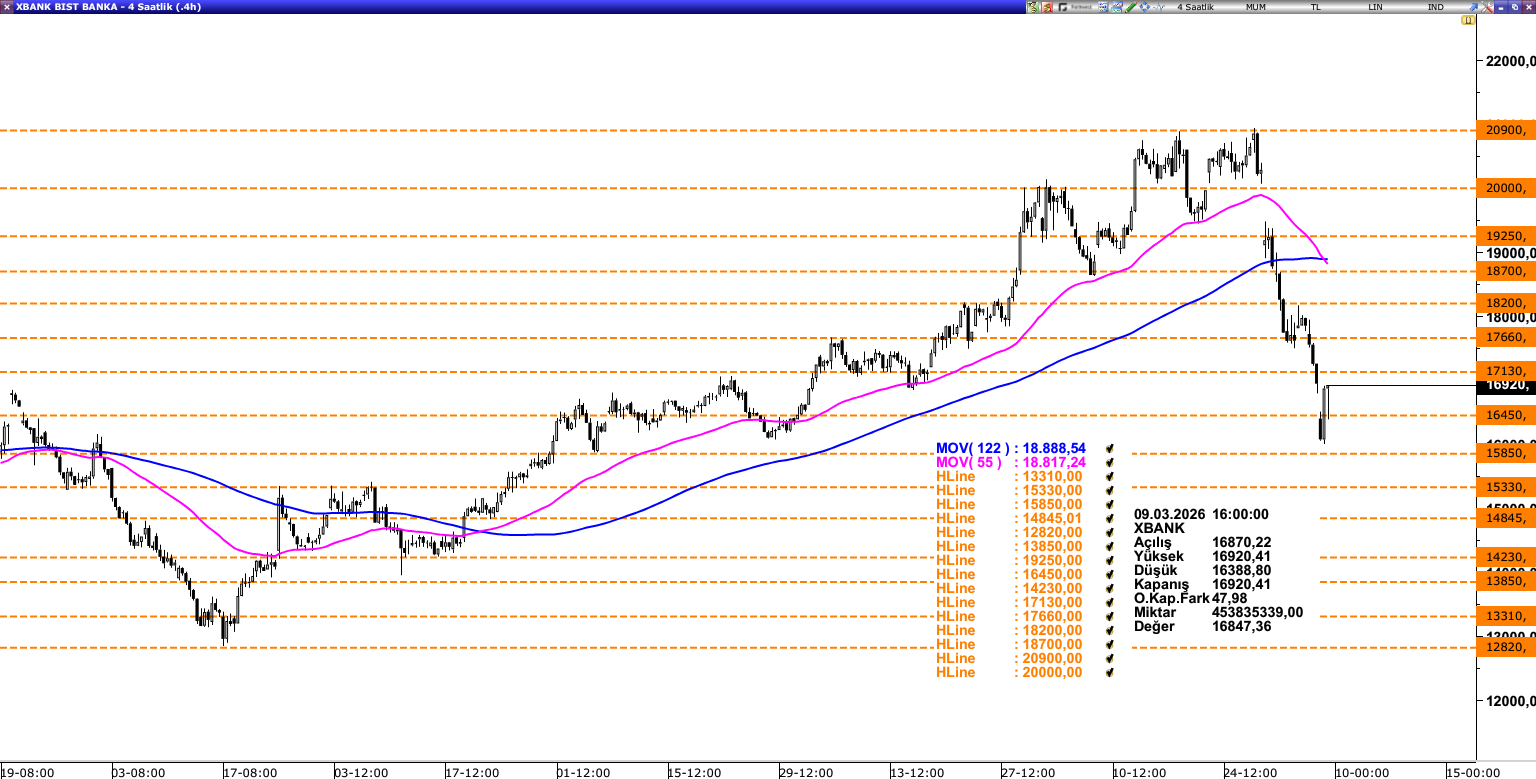
Task: Select the pencil drawing tool icon
Action: tap(1130, 7)
